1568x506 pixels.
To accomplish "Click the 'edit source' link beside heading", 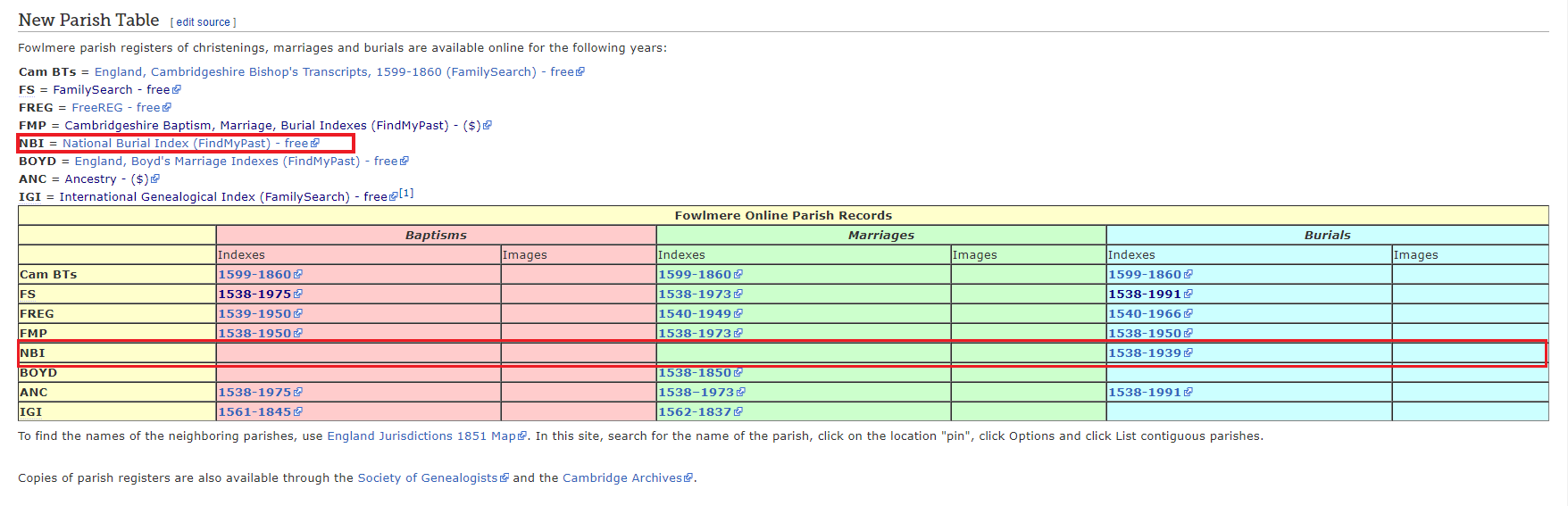I will pos(203,22).
